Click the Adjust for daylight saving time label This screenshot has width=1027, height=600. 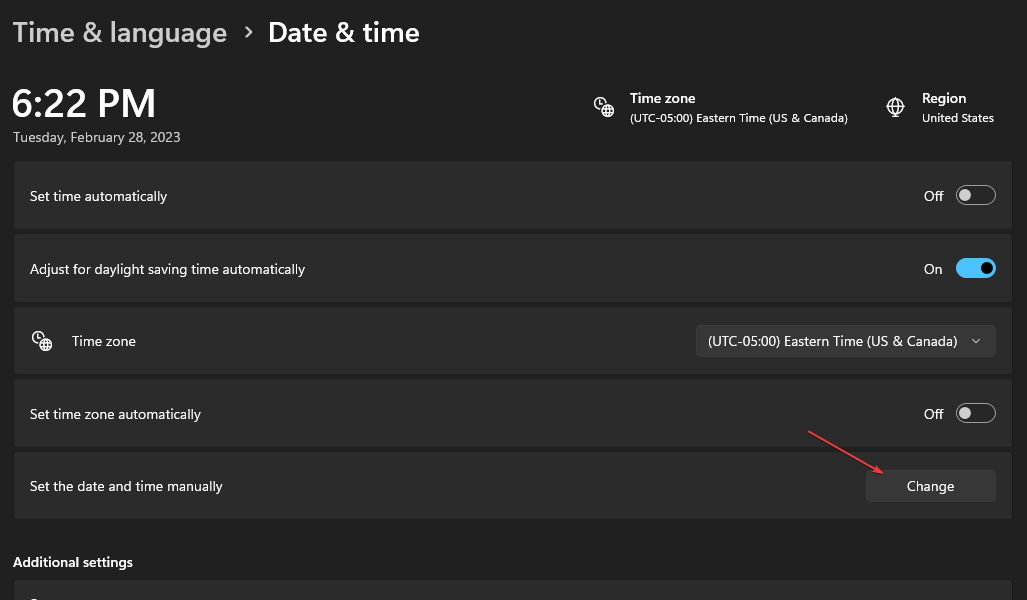167,269
